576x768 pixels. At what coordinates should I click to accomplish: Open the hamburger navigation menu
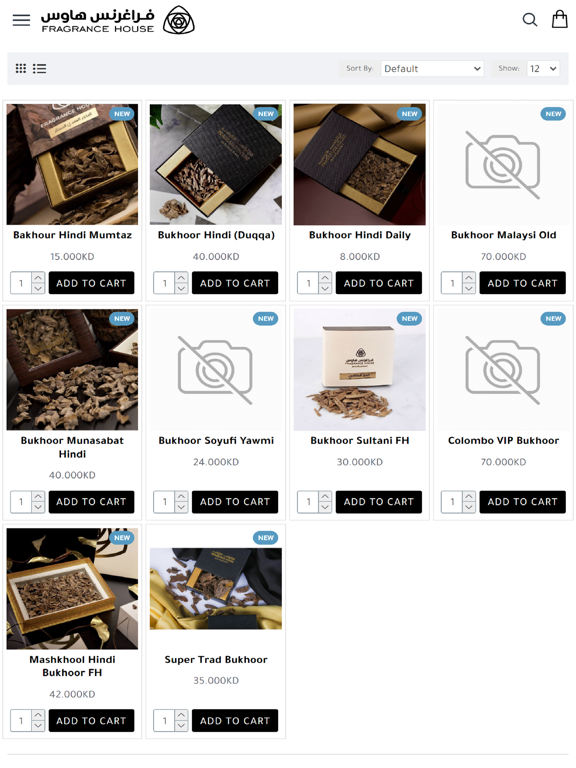click(21, 20)
